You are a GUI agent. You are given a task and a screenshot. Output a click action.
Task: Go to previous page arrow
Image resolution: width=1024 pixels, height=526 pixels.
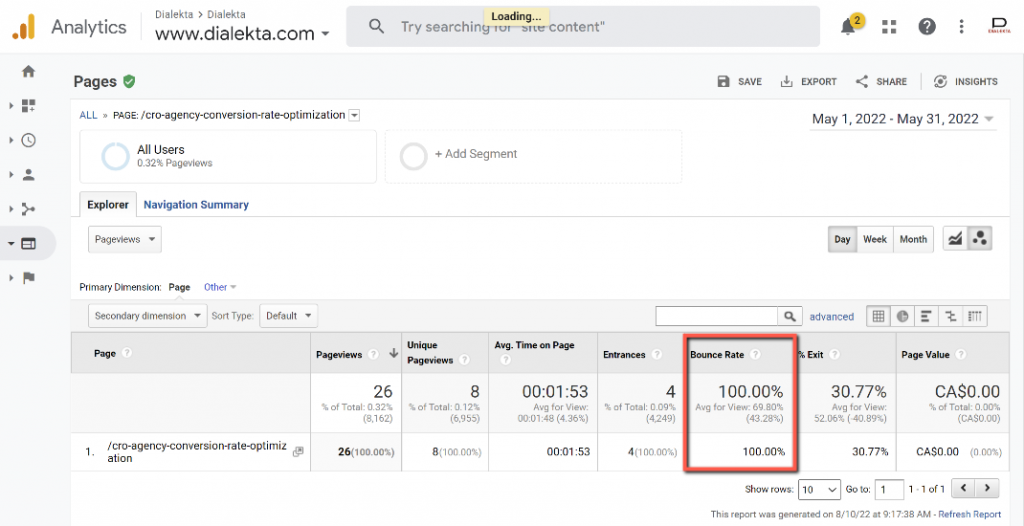point(964,488)
